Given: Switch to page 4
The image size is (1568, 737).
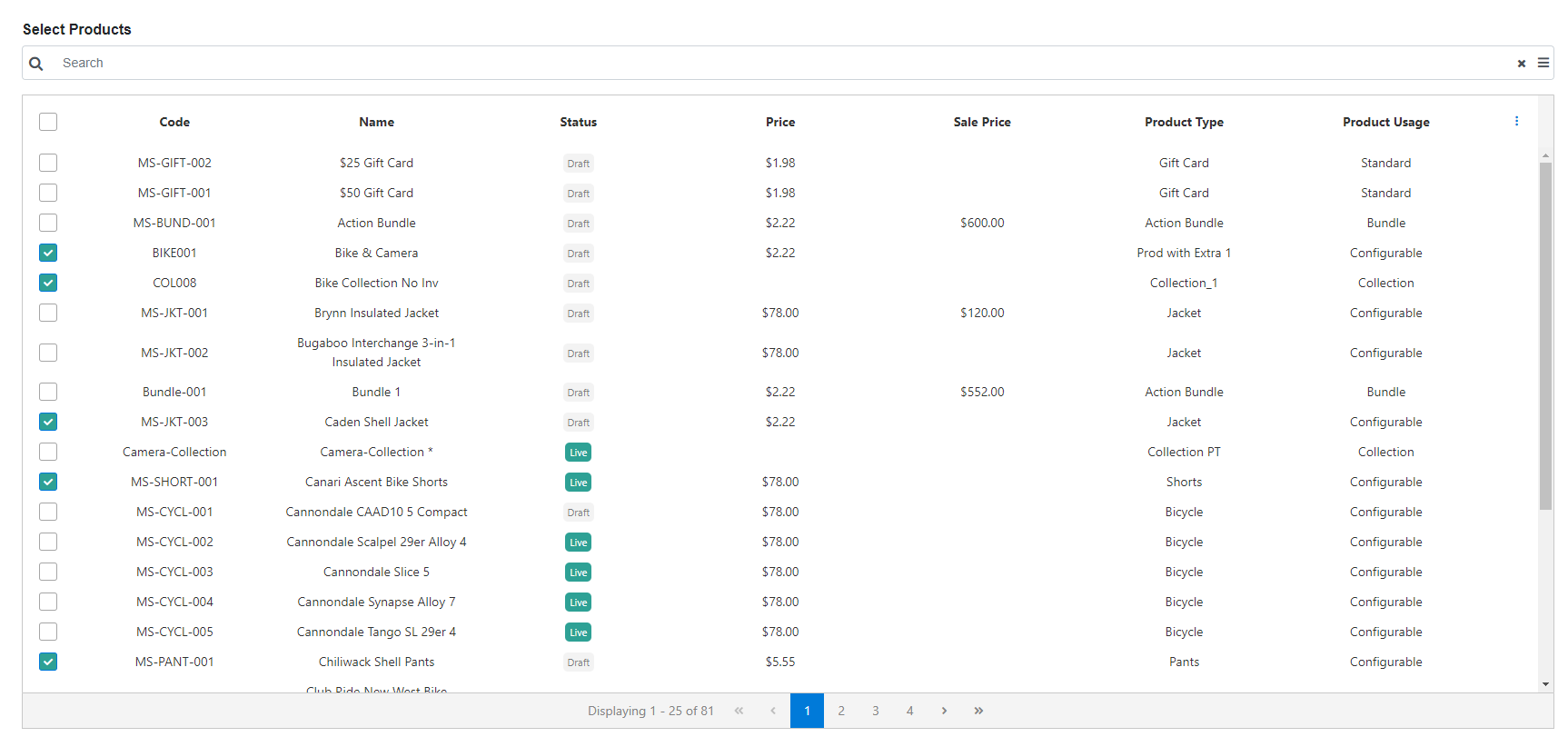Looking at the screenshot, I should 909,711.
